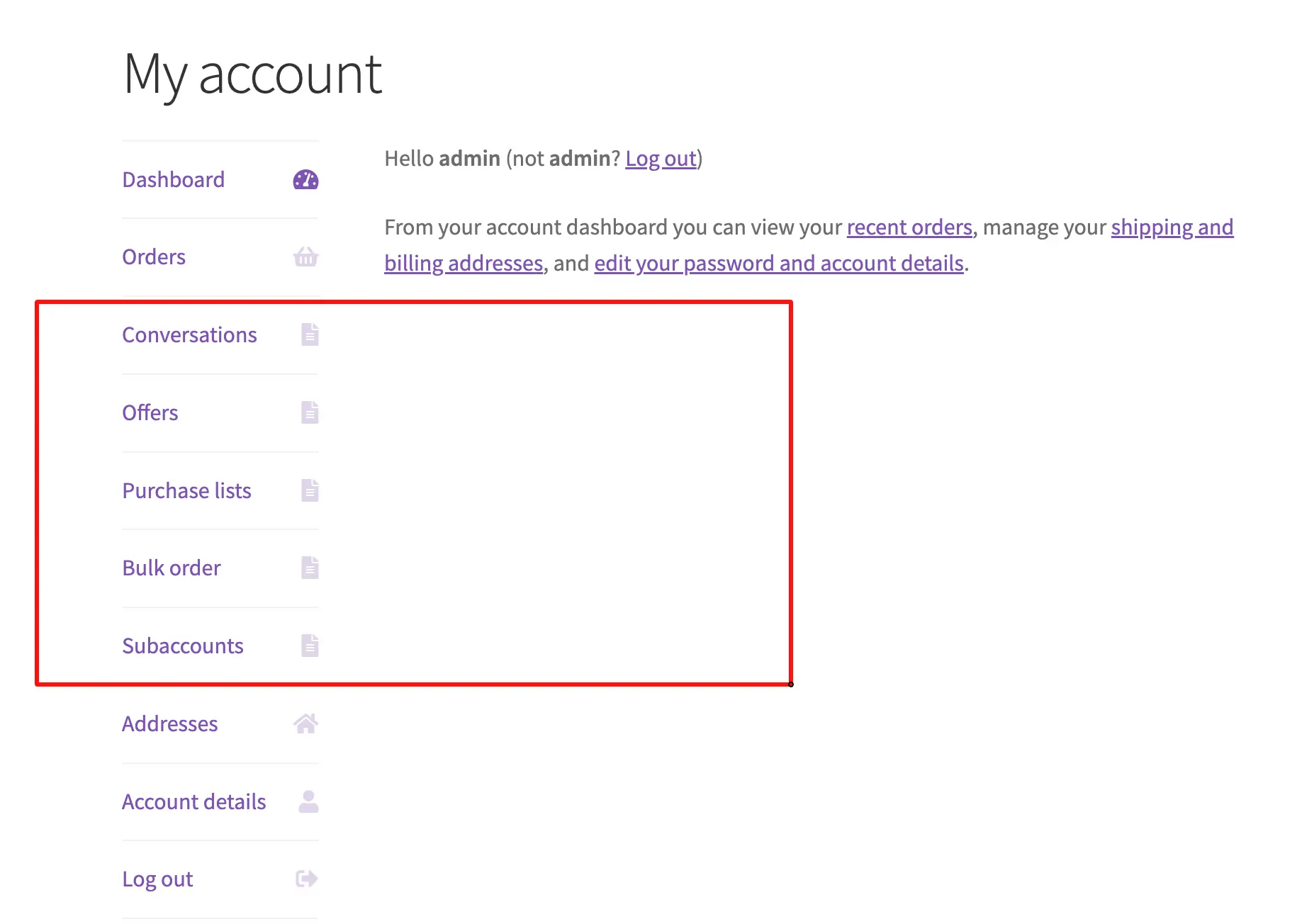Follow the recent orders link
This screenshot has height=924, width=1297.
909,227
